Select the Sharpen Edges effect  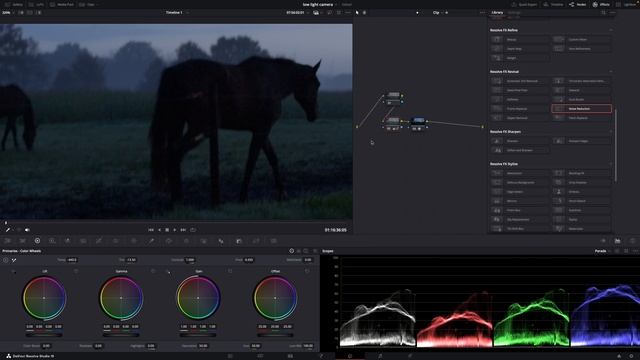[582, 141]
